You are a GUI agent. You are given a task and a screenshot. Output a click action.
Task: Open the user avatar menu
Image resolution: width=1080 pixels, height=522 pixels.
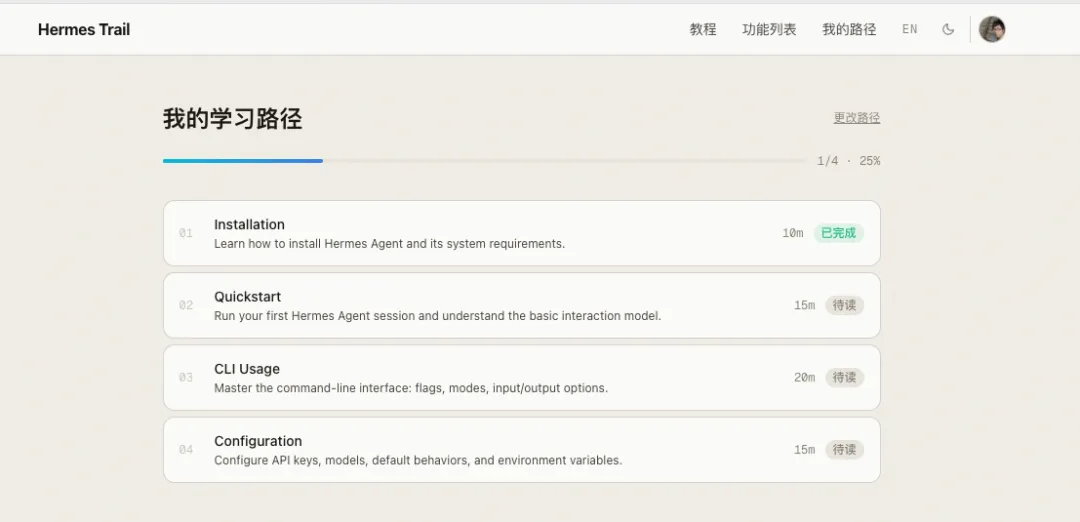coord(992,30)
